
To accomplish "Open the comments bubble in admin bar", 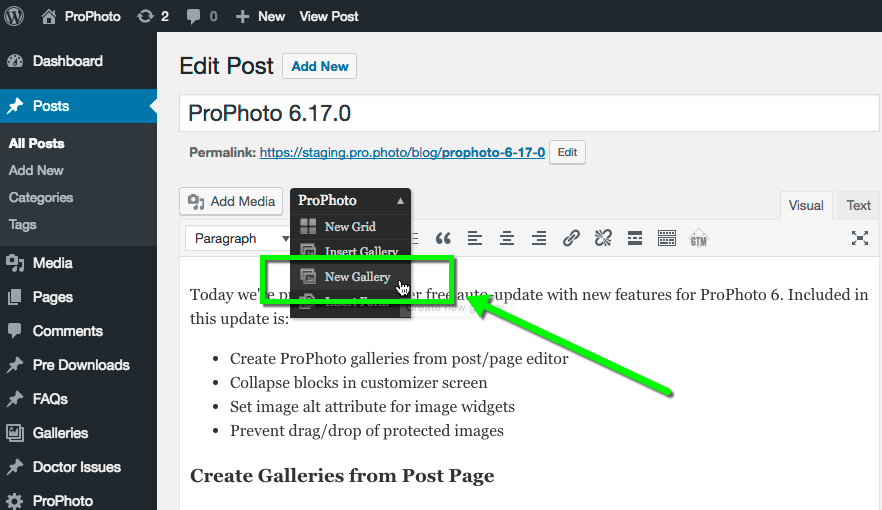I will coord(201,16).
